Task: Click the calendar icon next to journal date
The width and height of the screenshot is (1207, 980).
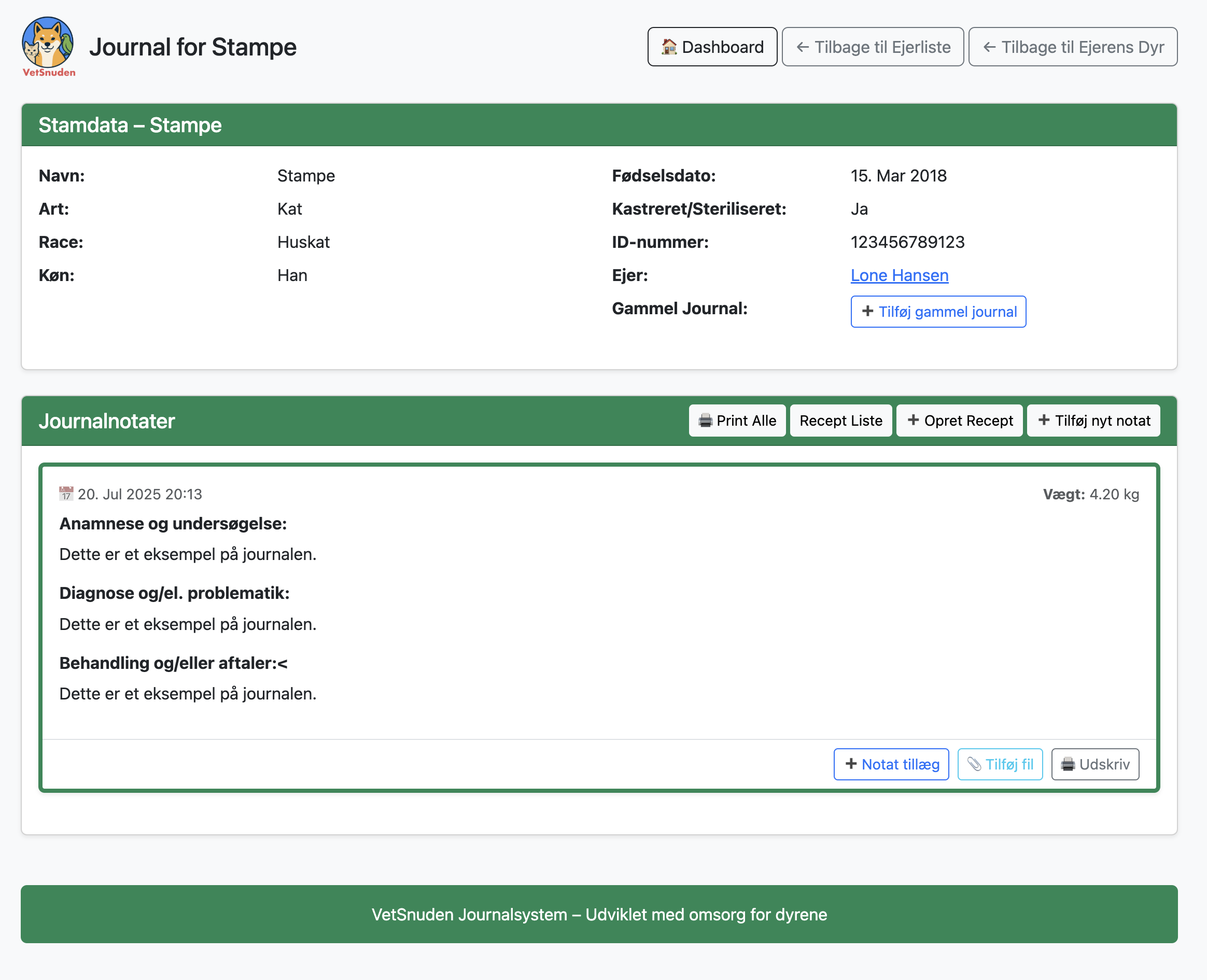Action: click(66, 494)
